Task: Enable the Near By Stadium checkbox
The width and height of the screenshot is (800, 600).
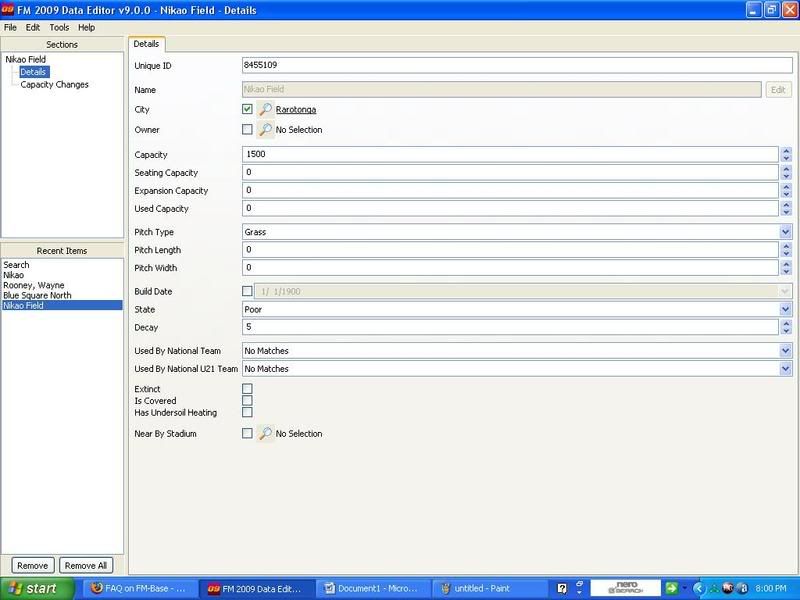Action: pos(247,434)
